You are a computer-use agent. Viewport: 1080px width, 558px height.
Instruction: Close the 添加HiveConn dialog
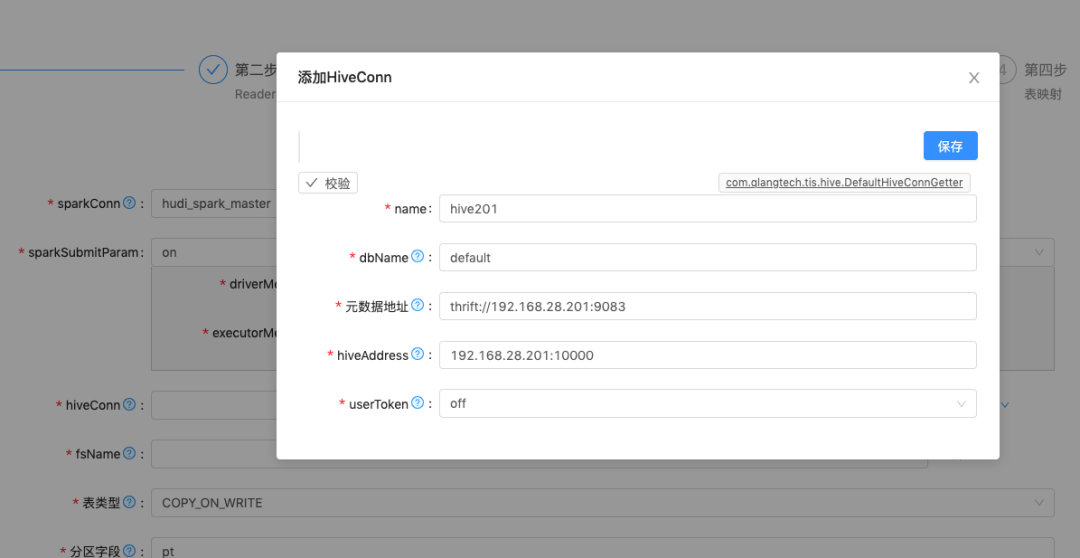click(x=974, y=78)
